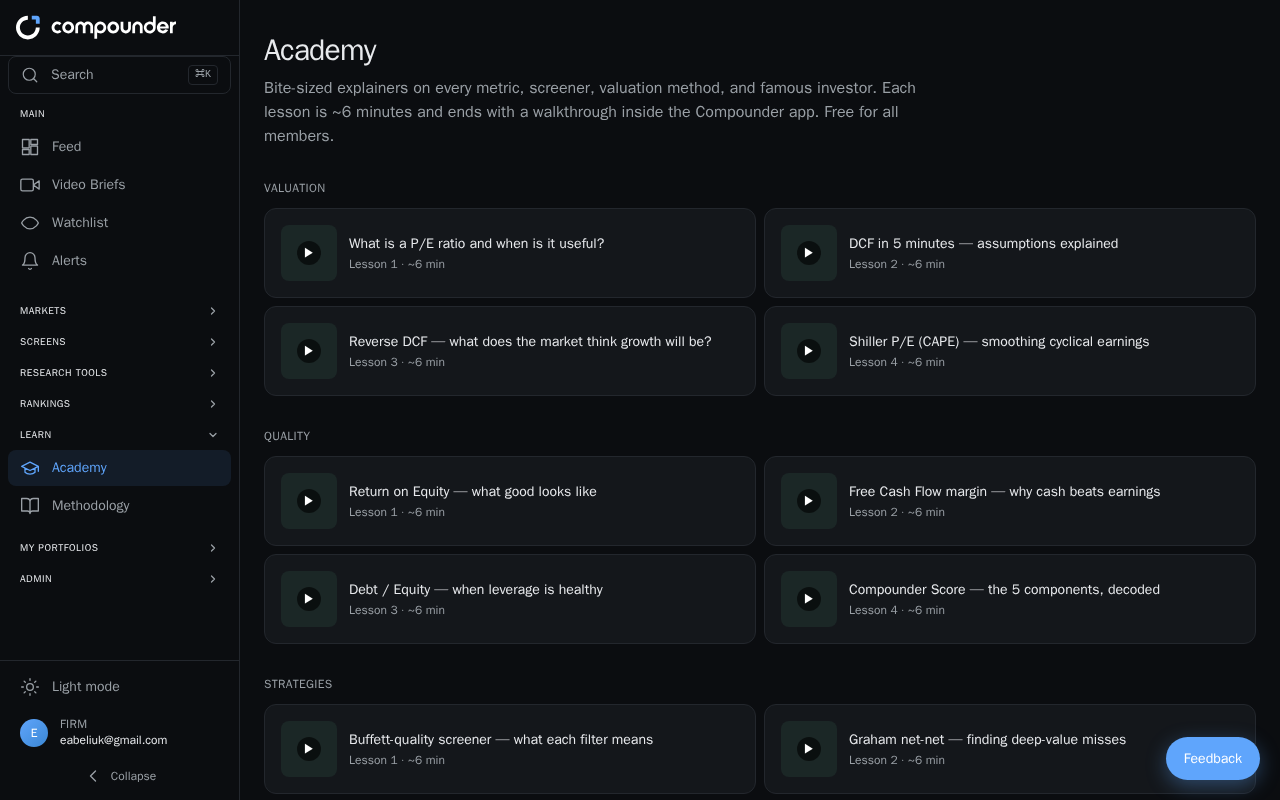Play the Shiller P/E (CAPE) lesson
Viewport: 1280px width, 800px height.
click(809, 351)
